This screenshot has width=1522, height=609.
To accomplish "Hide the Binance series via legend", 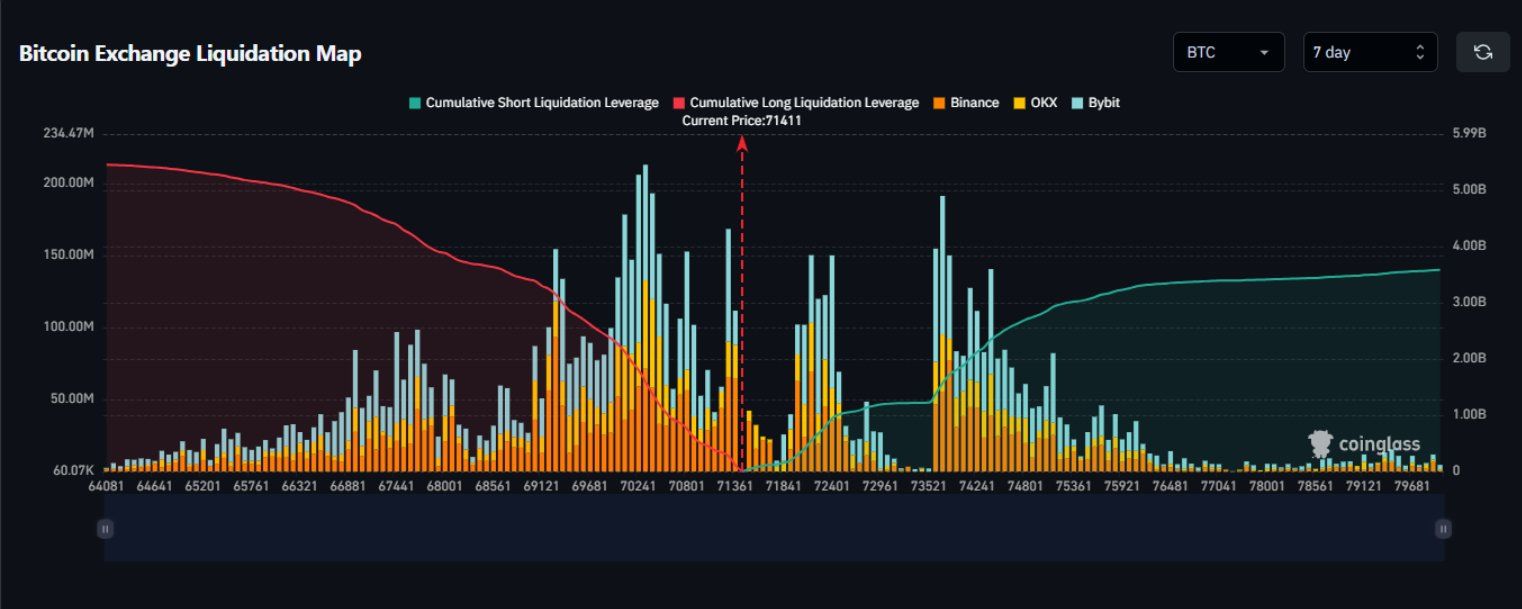I will coord(965,102).
